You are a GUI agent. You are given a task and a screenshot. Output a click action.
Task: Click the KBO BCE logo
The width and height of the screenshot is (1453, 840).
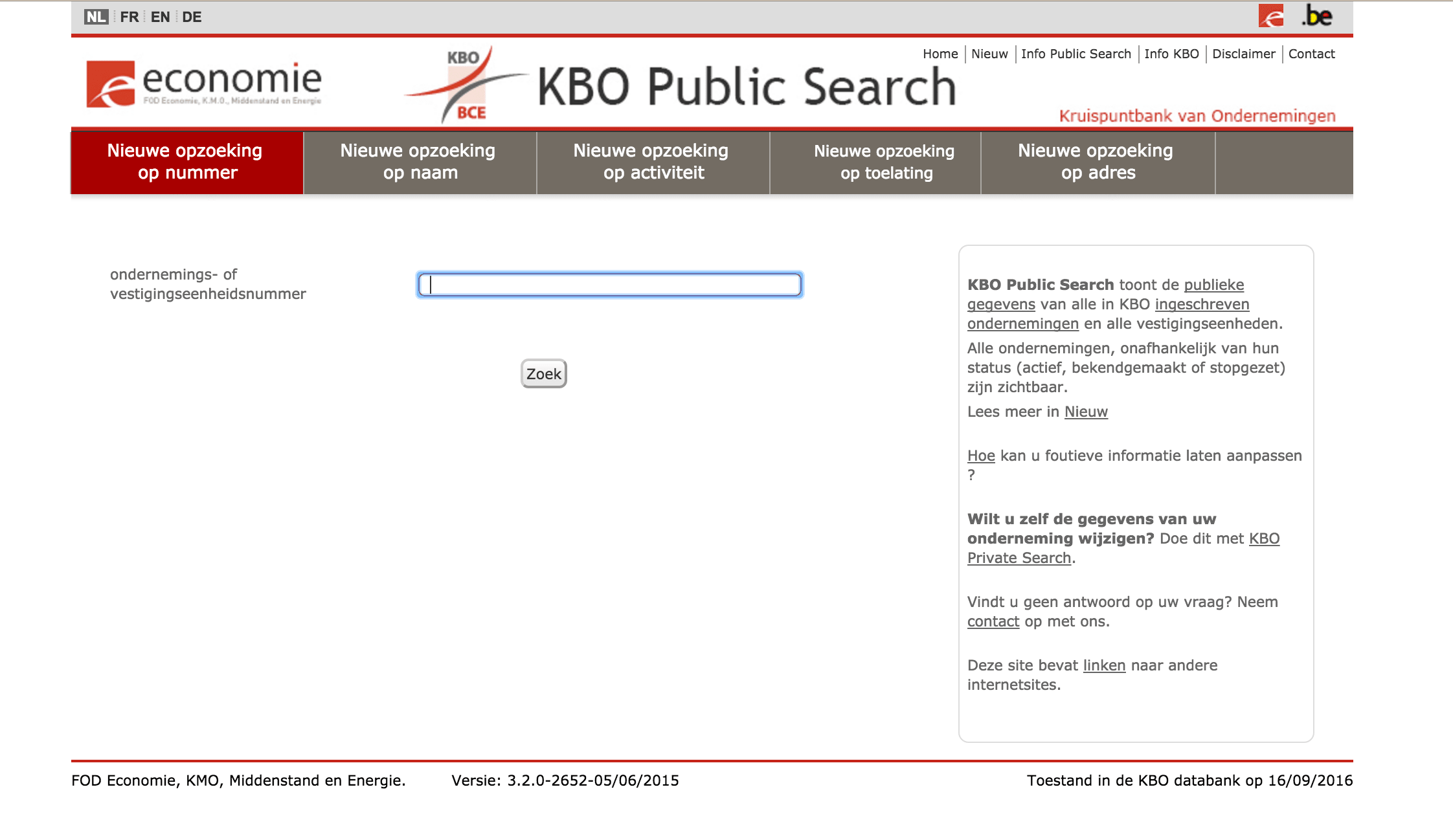pos(466,84)
